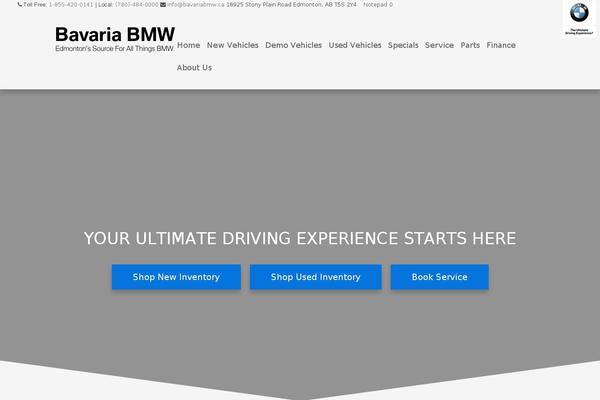Click the hero headline 'Your Ultimate Driving Experience Starts Here'

300,238
